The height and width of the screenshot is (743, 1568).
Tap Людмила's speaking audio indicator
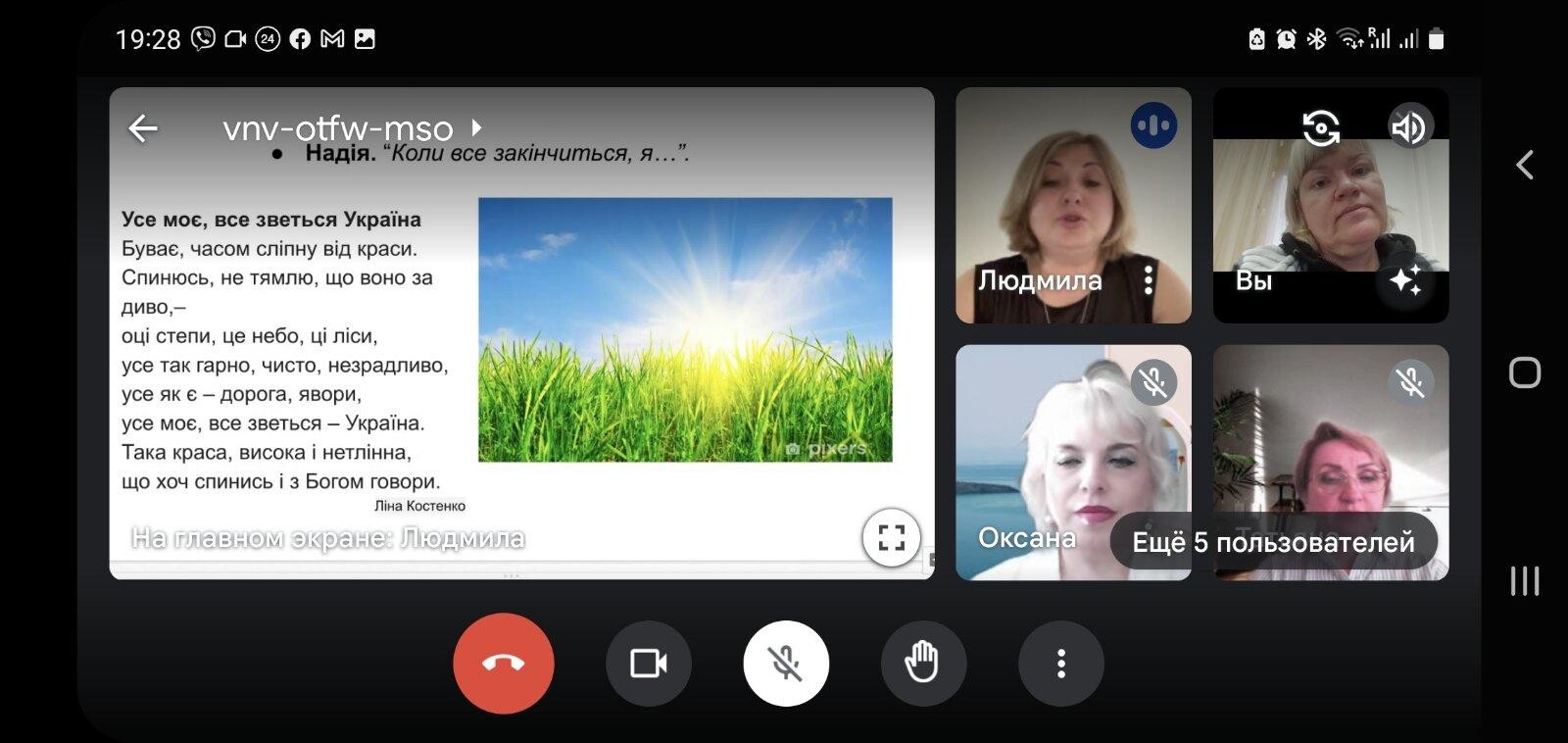[x=1153, y=125]
